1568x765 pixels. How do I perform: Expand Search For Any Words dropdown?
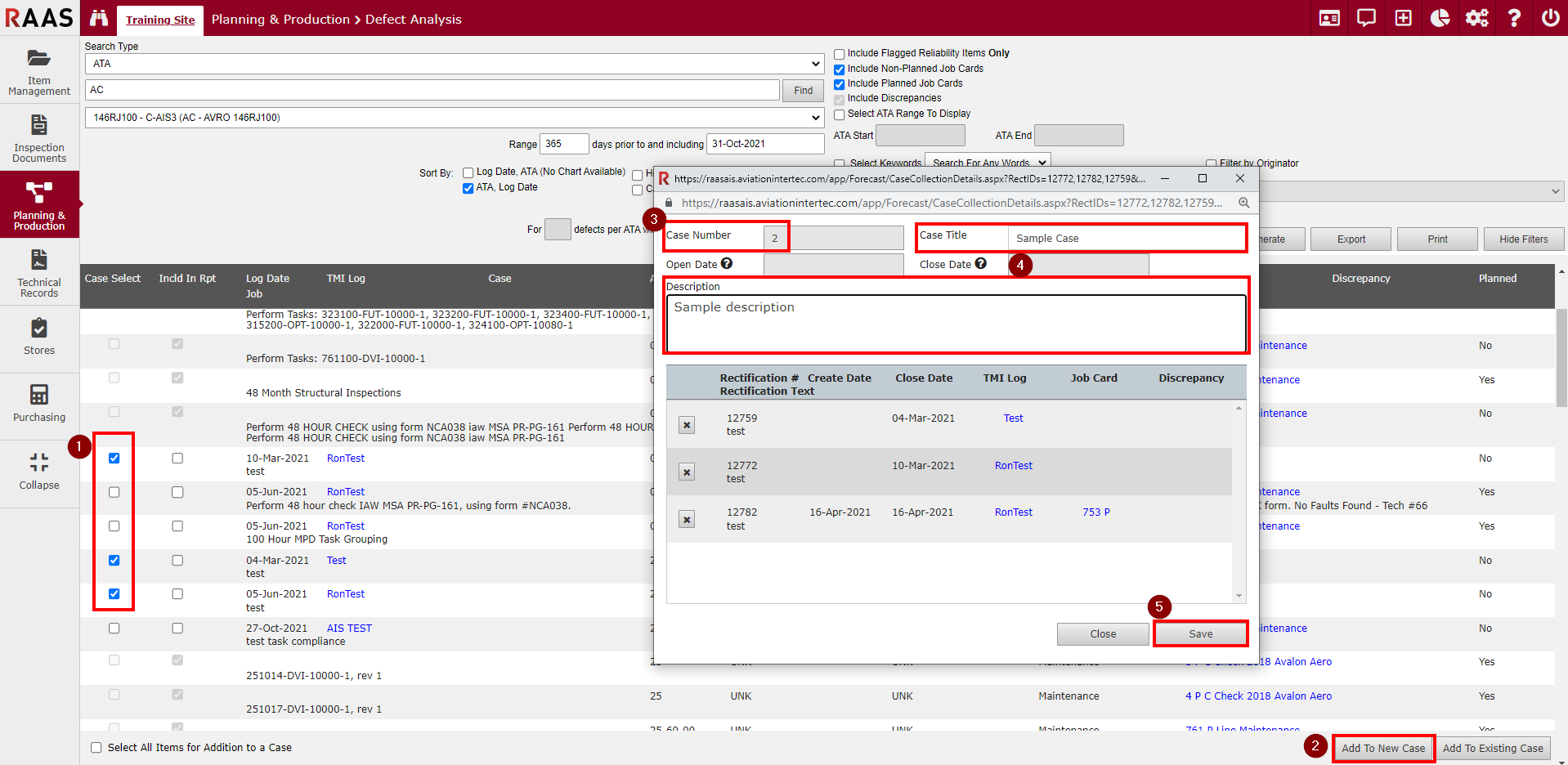988,163
